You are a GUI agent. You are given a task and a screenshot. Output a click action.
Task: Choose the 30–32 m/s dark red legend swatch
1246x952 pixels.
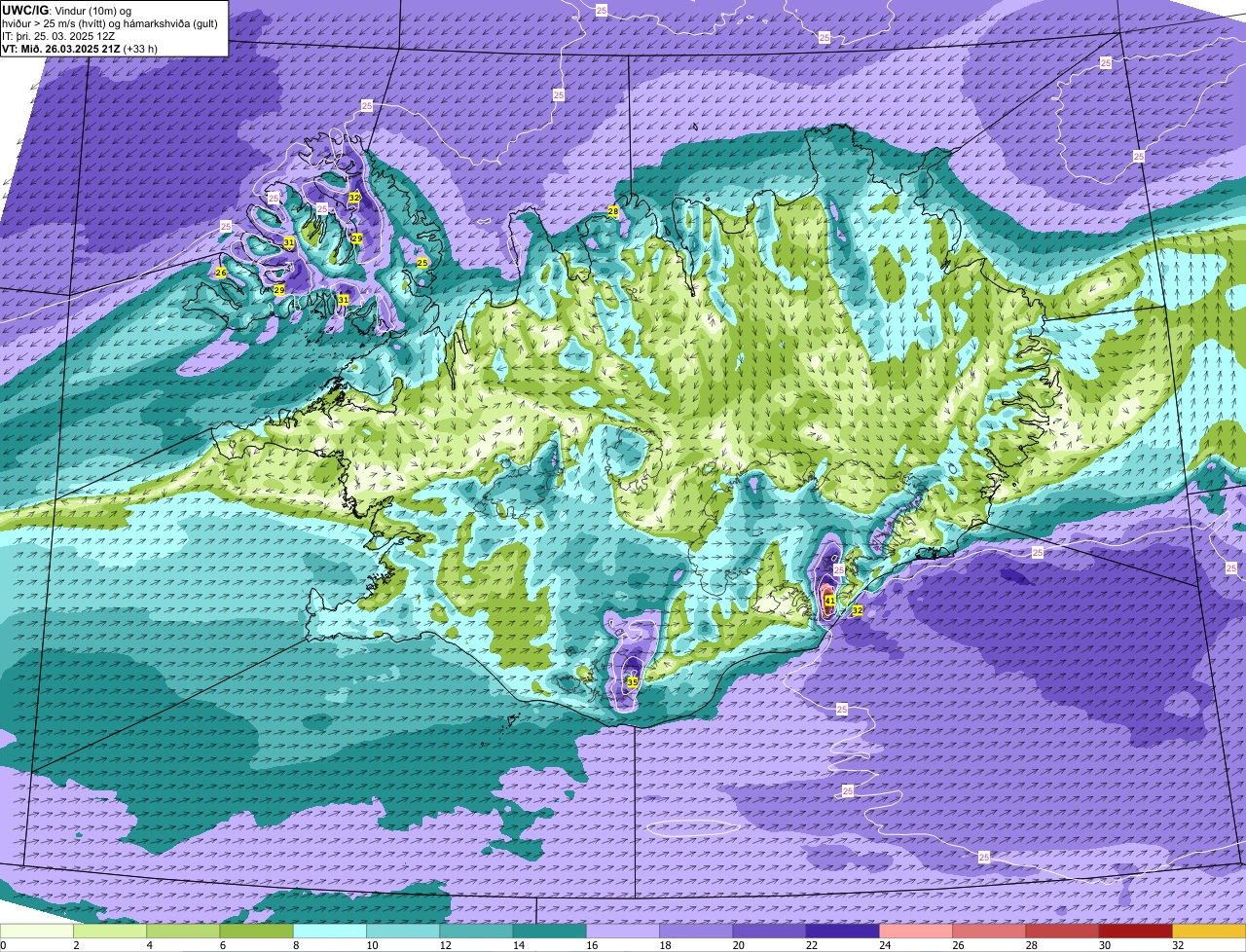[1136, 931]
